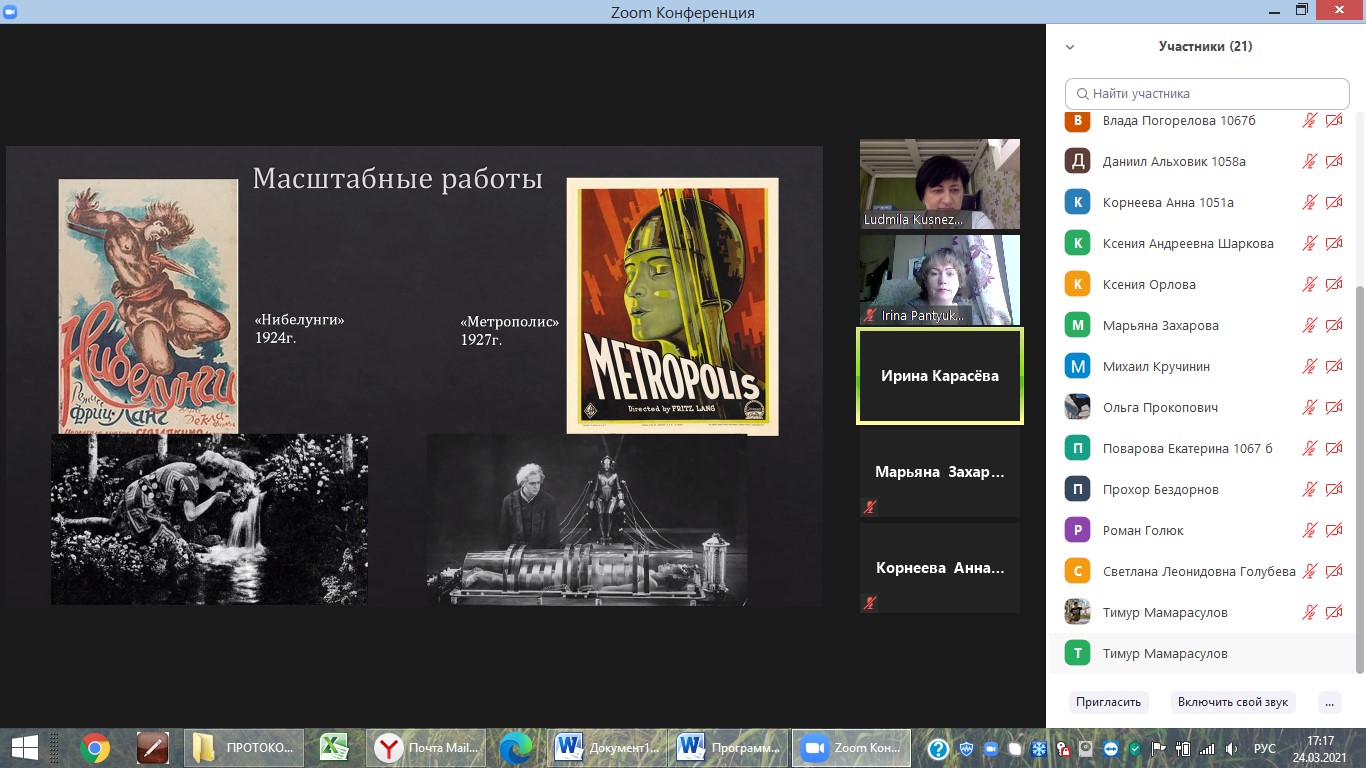1366x768 pixels.
Task: Select Ludmila Kusnez video thumbnail
Action: click(940, 184)
